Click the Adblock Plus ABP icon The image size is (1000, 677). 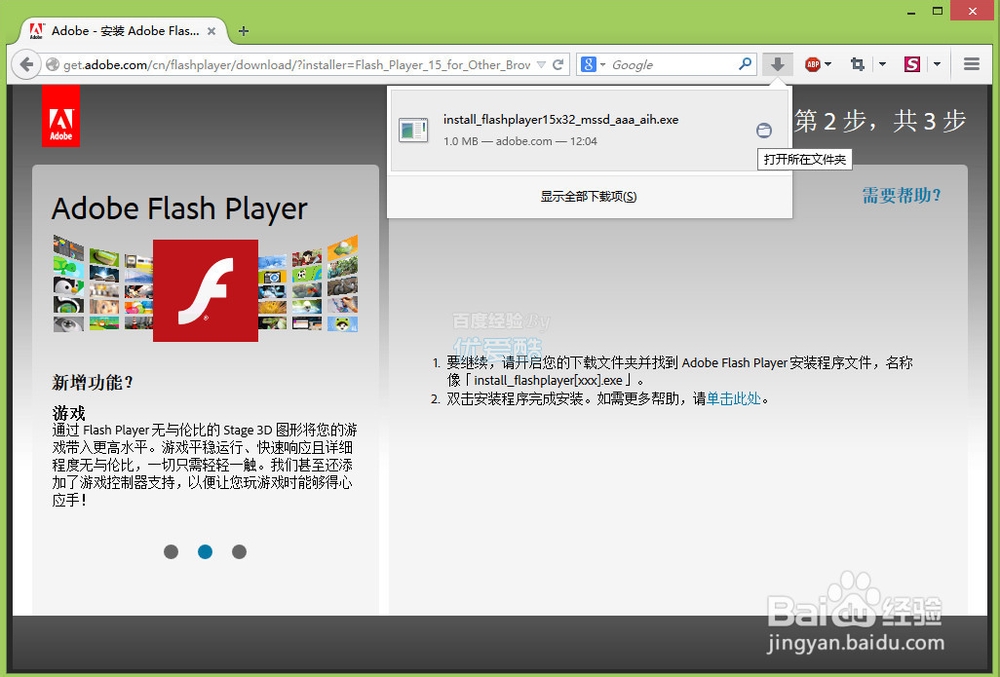click(812, 64)
